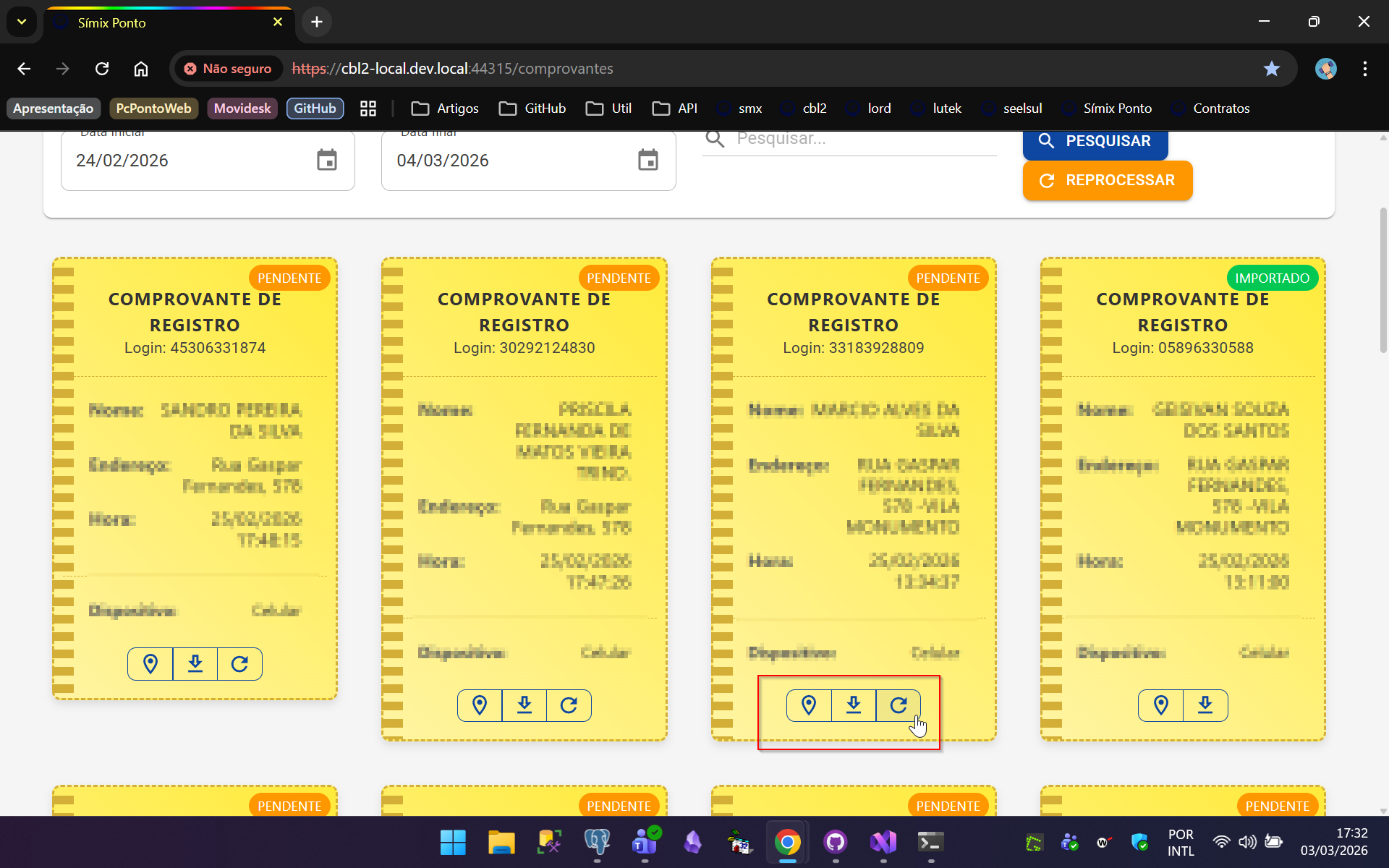The image size is (1389, 868).
Task: Download receipt for login 05896330588
Action: coord(1205,705)
